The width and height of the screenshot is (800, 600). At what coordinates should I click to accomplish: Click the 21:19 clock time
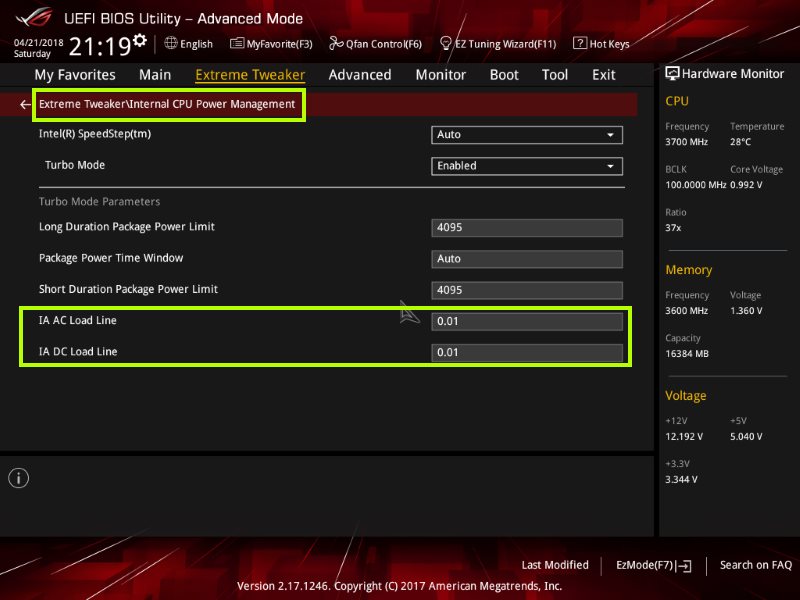click(100, 46)
